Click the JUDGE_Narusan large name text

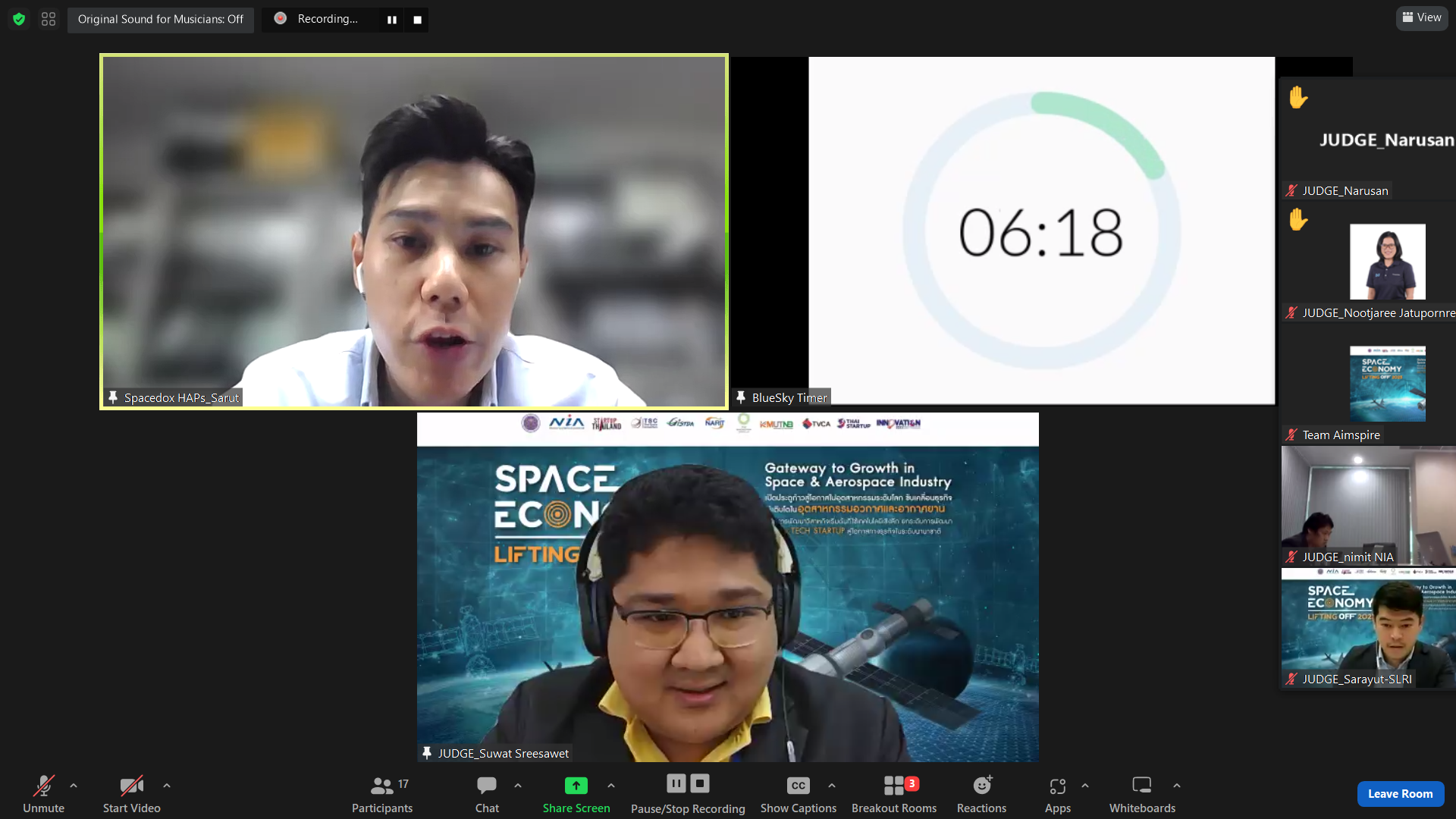[1386, 140]
